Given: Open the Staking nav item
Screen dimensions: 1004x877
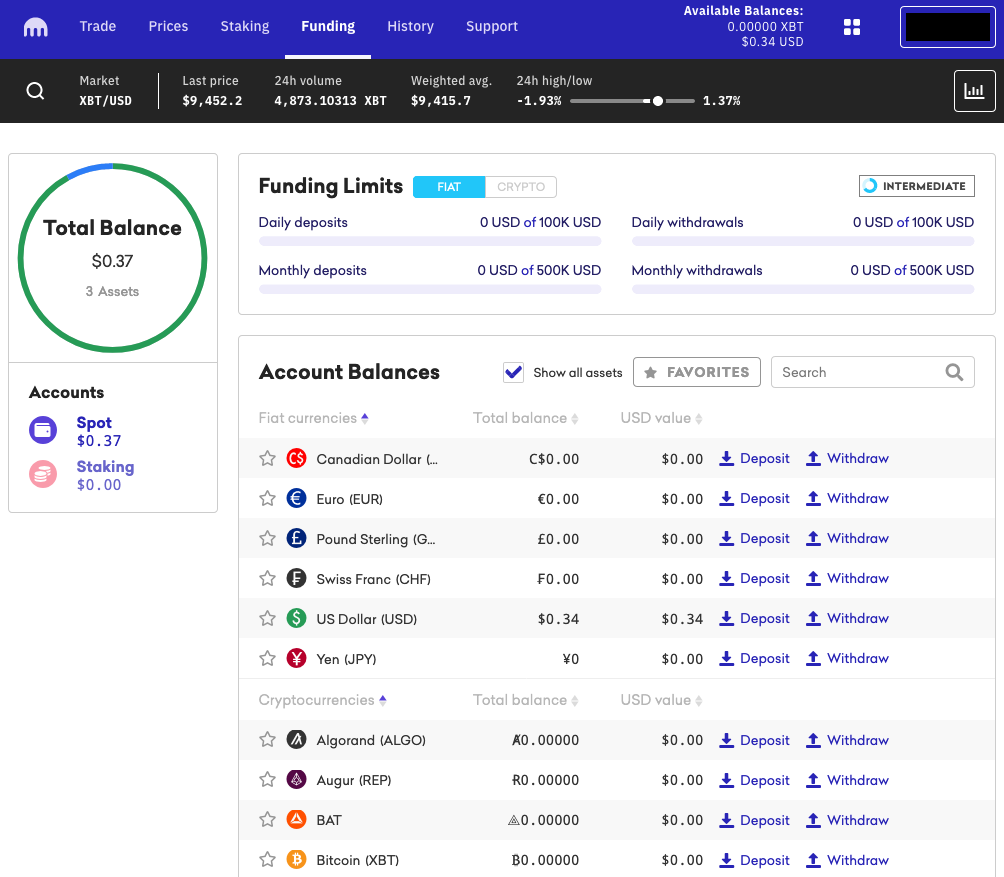Looking at the screenshot, I should [x=245, y=26].
